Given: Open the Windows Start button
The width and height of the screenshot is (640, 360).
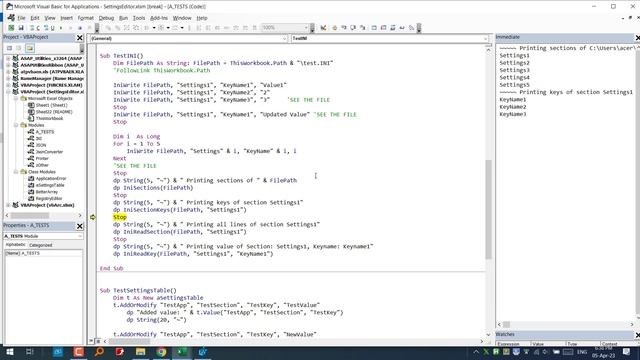Looking at the screenshot, I should 9,352.
